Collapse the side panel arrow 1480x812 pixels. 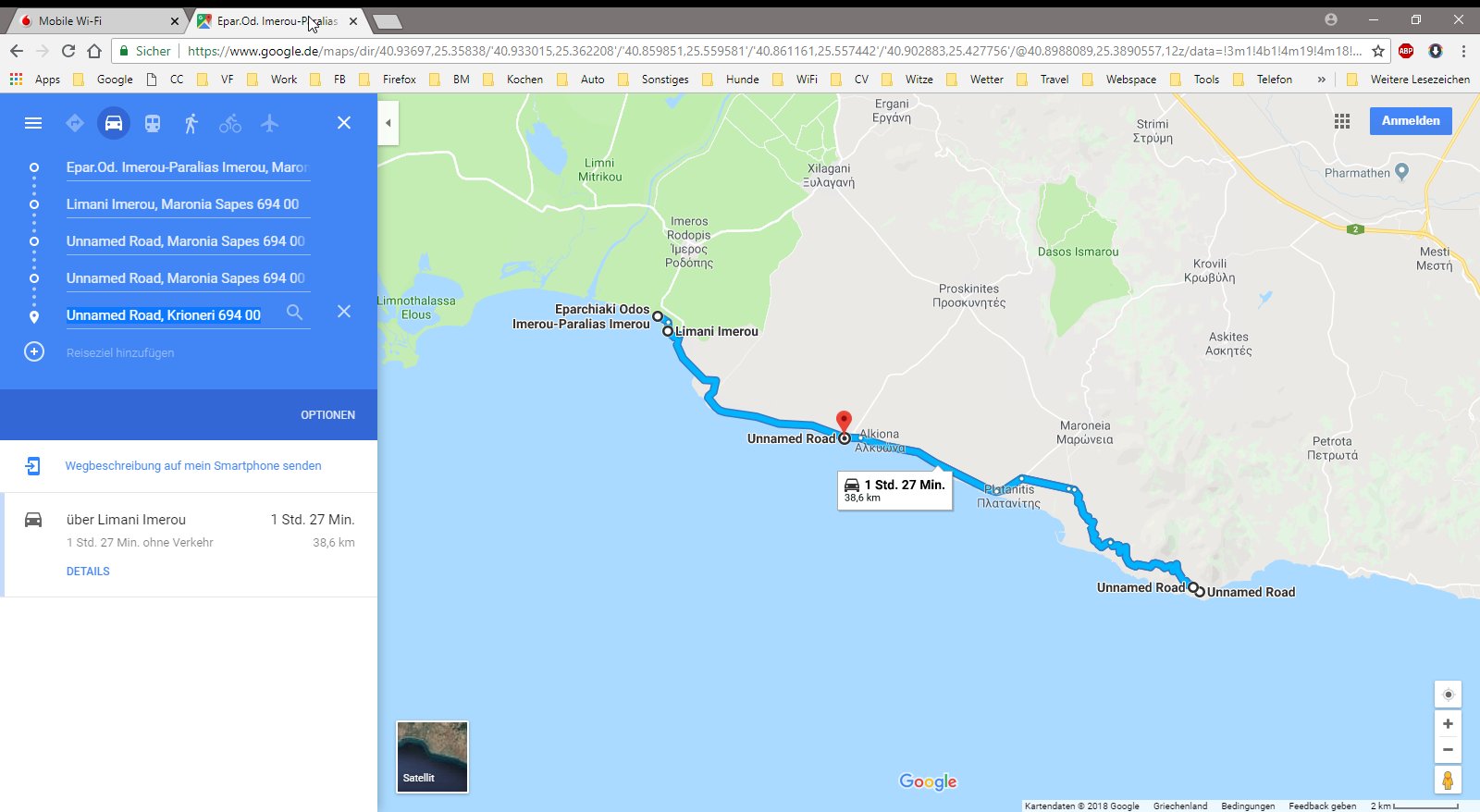pos(388,123)
